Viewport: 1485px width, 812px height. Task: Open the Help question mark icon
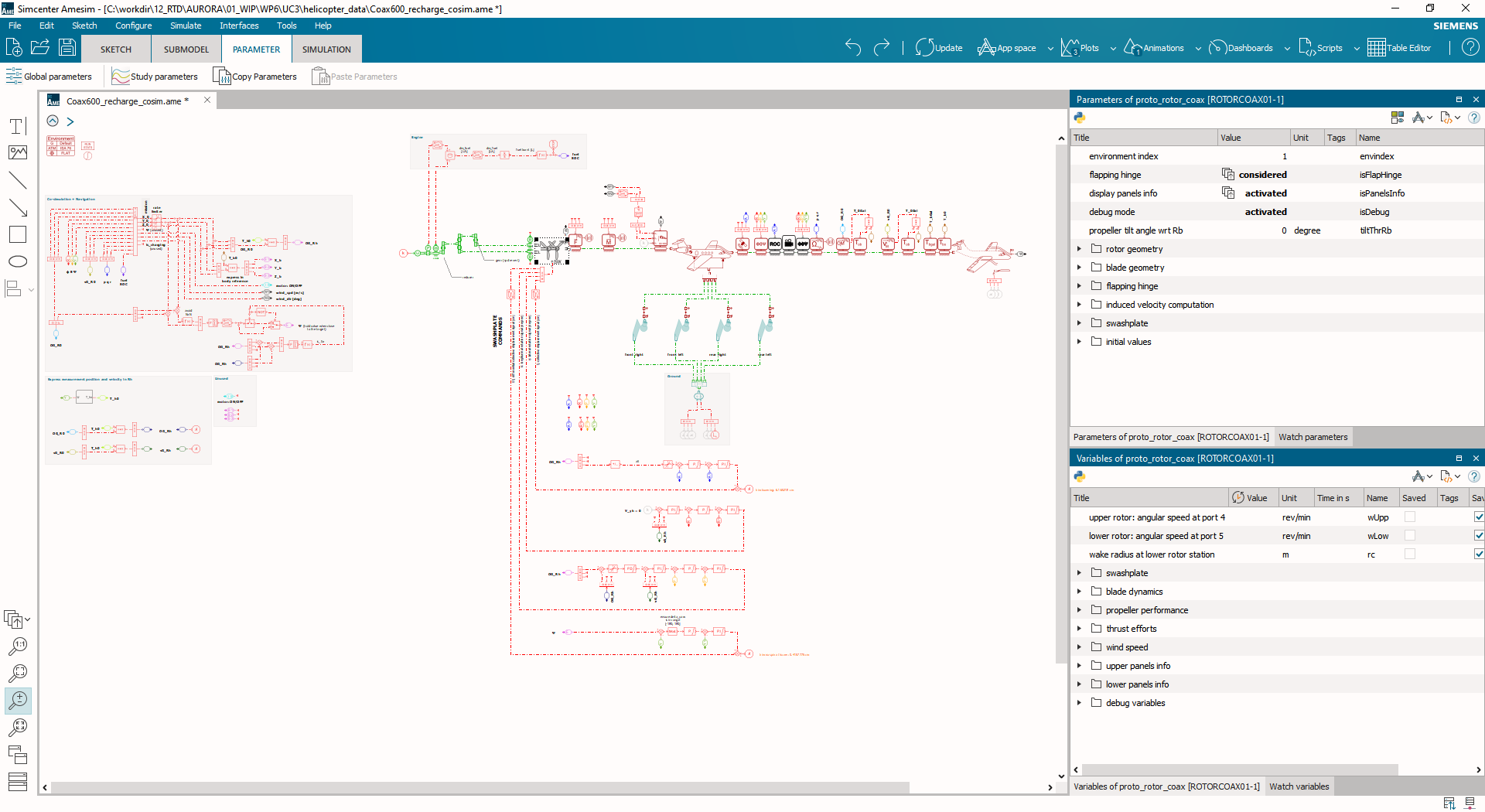click(1470, 47)
